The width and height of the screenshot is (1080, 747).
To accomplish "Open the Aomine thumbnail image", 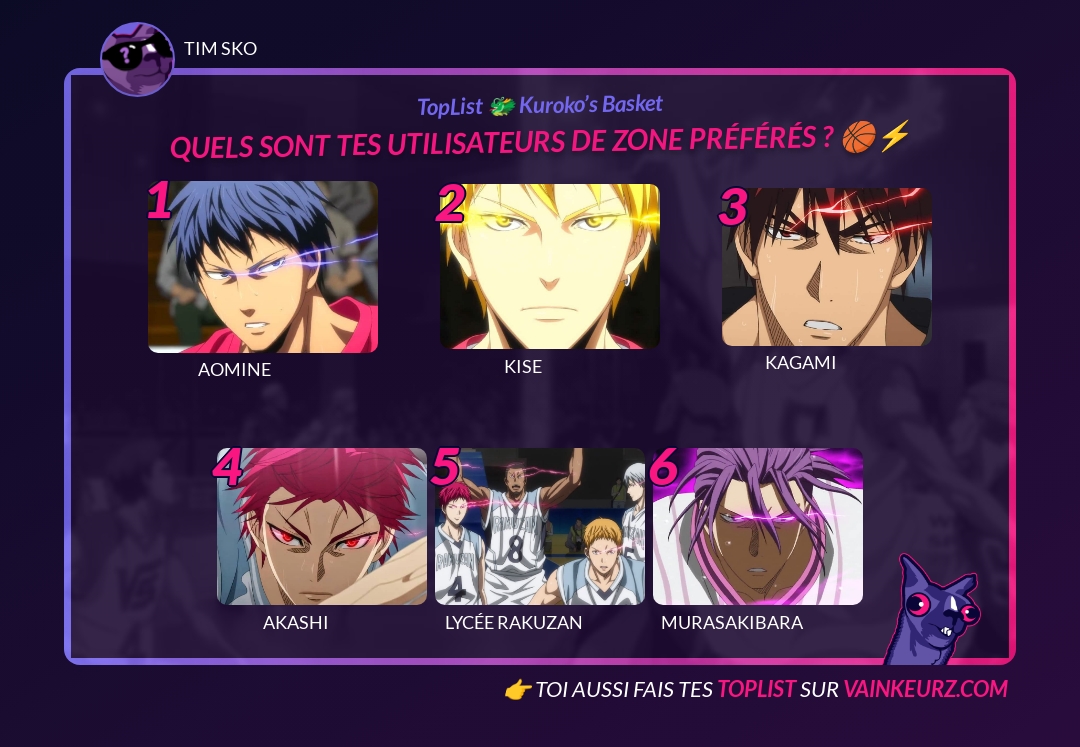I will point(262,267).
